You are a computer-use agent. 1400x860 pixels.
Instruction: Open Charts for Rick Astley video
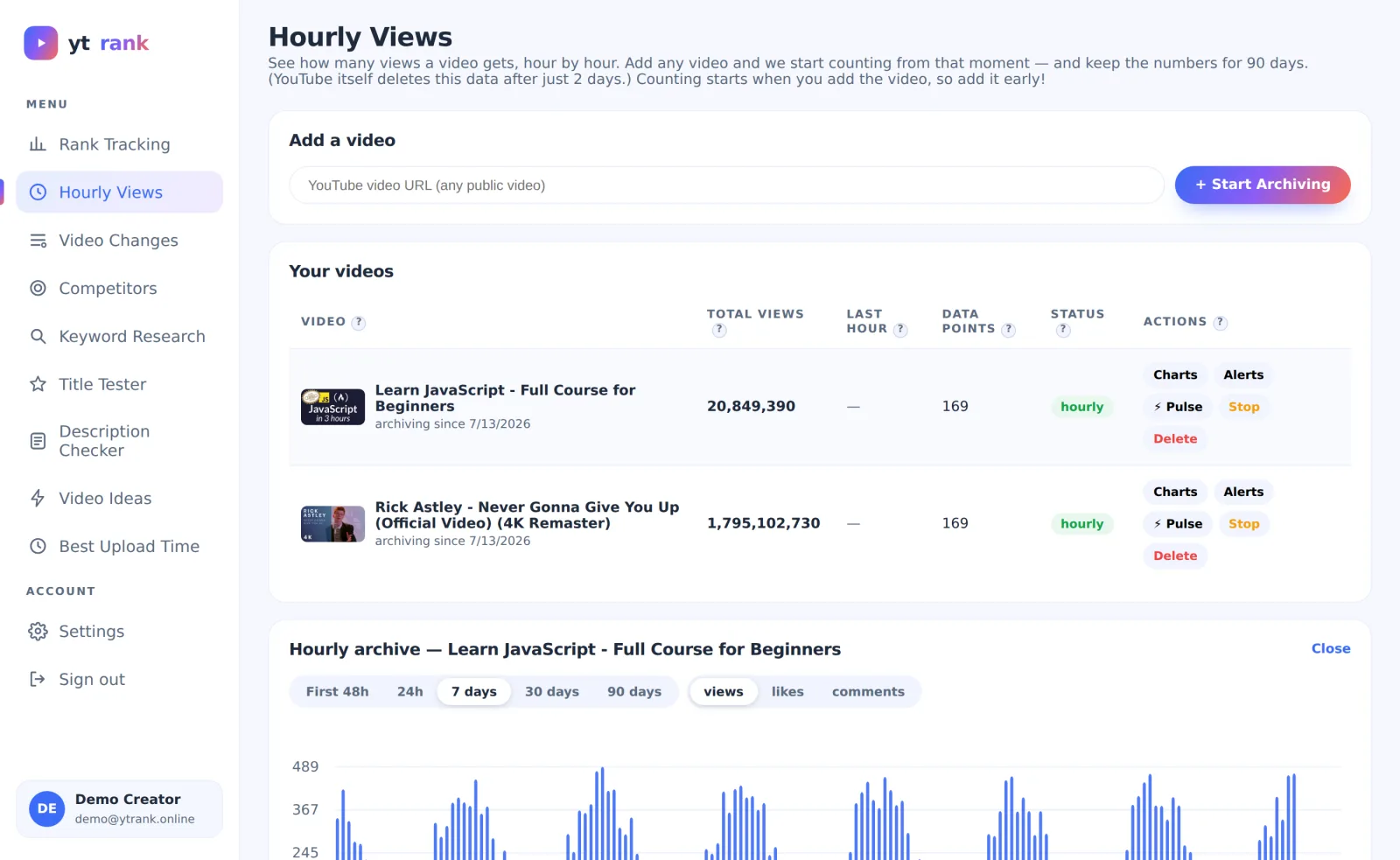1175,492
